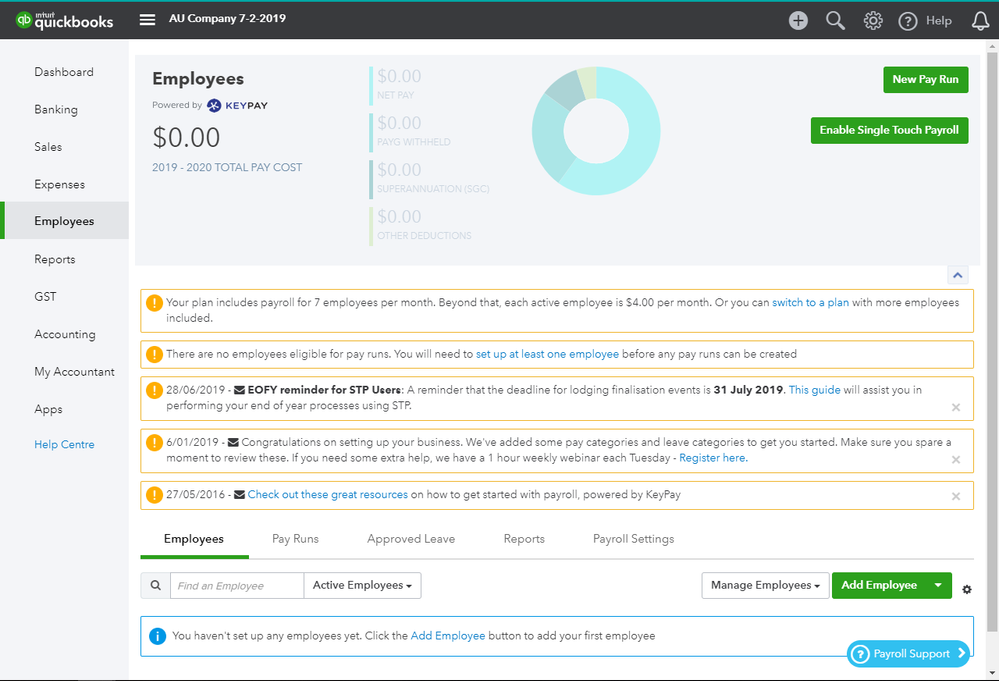Open the notifications bell

(981, 21)
